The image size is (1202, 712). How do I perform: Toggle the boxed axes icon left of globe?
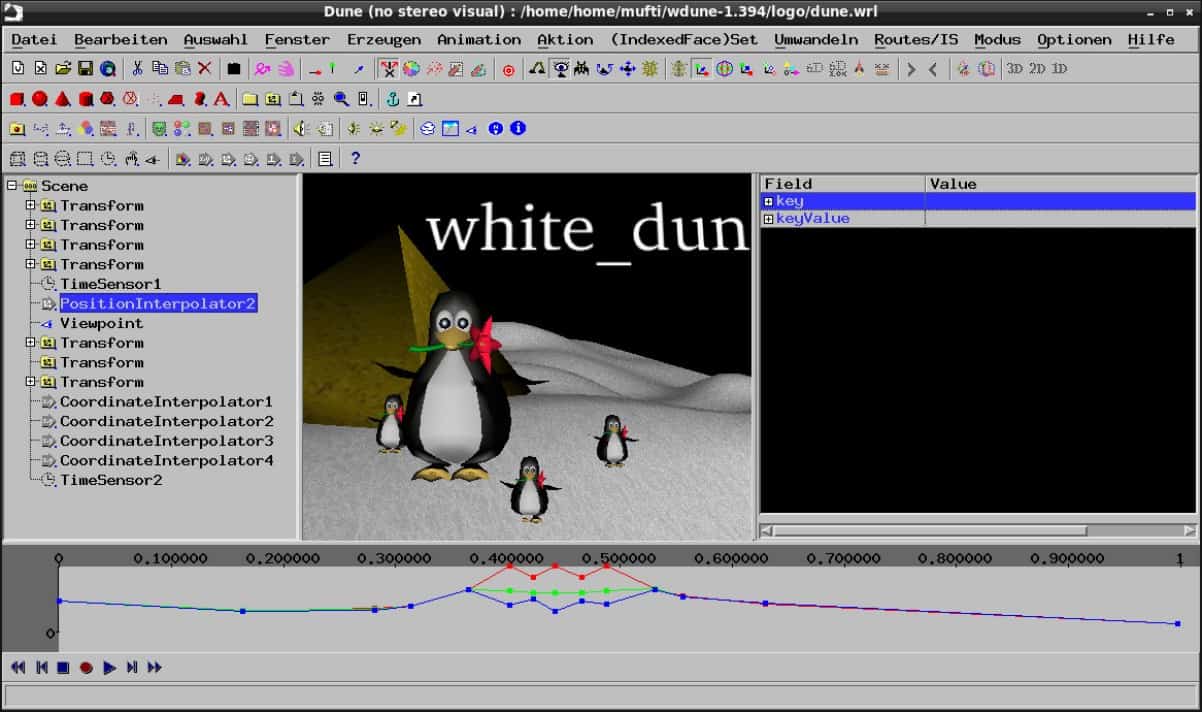click(x=702, y=69)
